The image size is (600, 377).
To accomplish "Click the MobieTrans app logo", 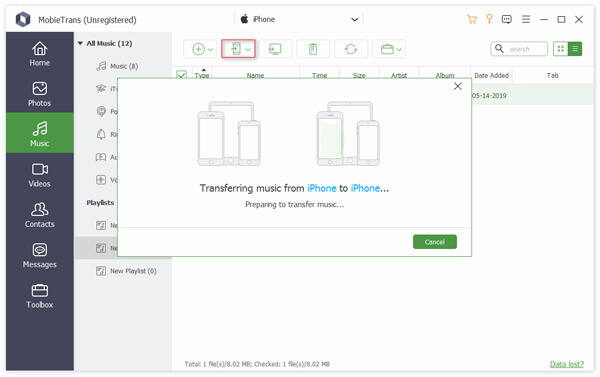I will click(x=23, y=19).
